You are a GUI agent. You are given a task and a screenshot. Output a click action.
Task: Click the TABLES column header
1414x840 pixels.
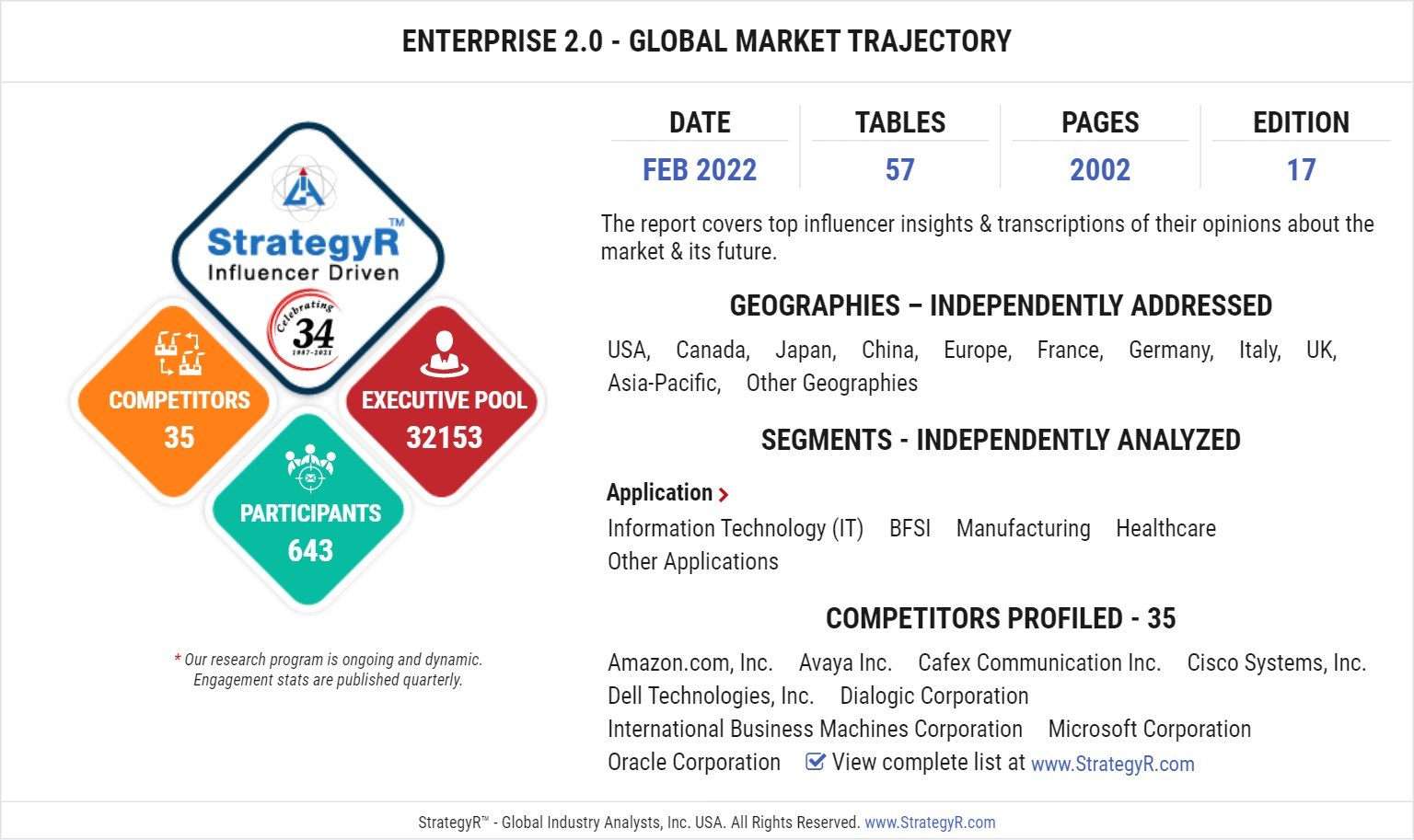tap(899, 122)
